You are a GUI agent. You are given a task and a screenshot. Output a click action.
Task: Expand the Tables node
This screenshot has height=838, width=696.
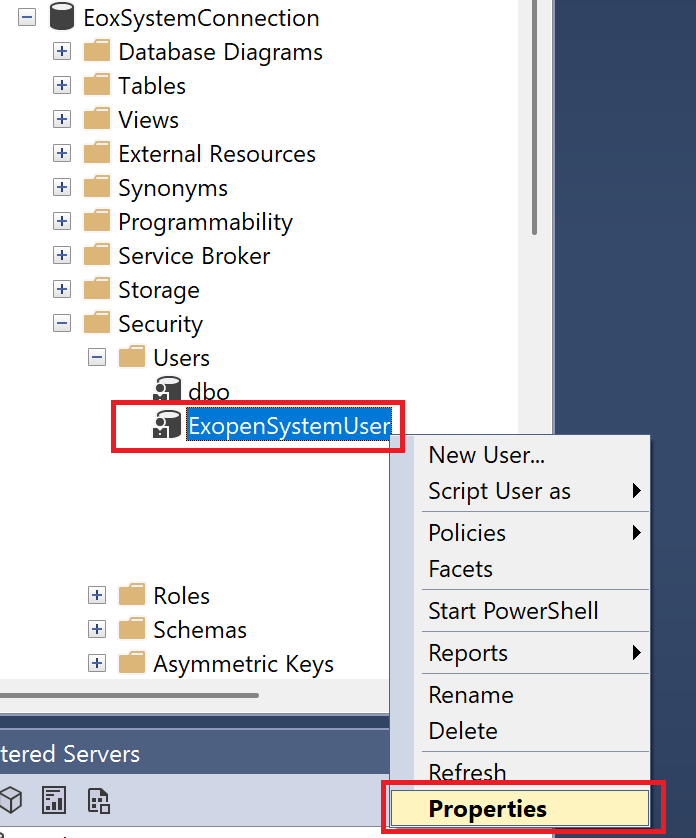point(62,86)
